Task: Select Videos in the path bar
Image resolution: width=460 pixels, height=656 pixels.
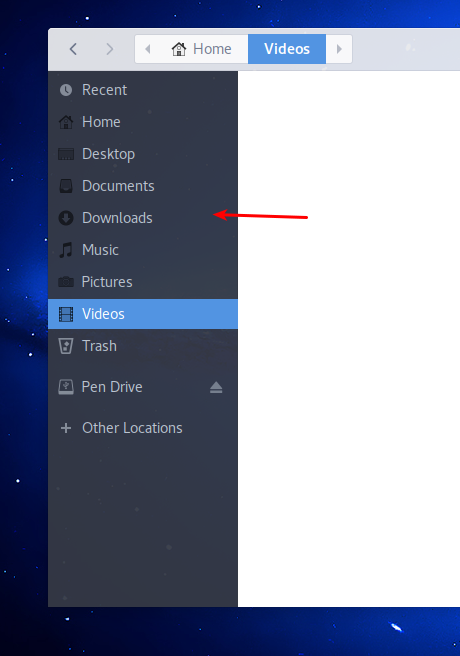Action: [x=287, y=49]
